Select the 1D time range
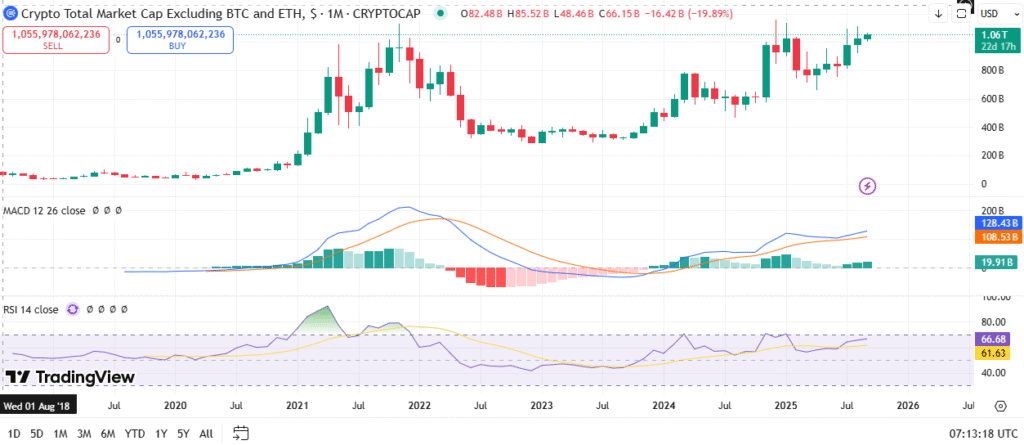 click(x=12, y=433)
